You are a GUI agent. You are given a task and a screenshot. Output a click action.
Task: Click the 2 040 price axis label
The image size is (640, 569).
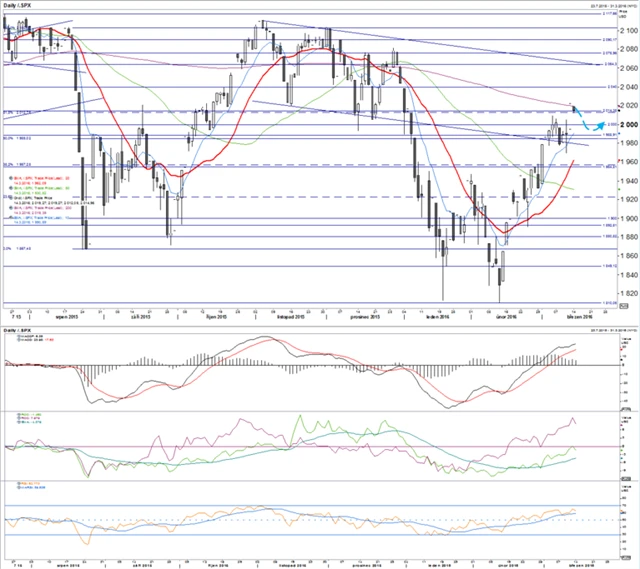pos(628,87)
